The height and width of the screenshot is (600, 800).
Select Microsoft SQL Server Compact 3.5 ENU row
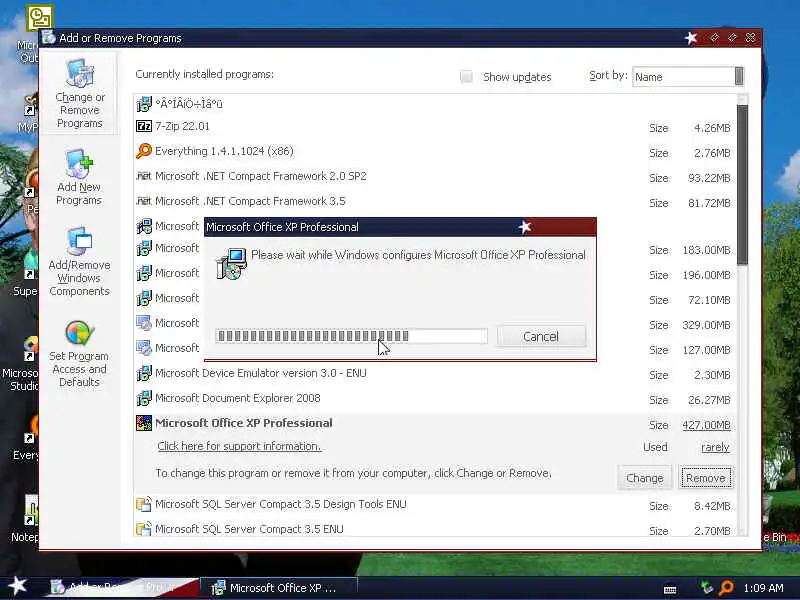[249, 529]
